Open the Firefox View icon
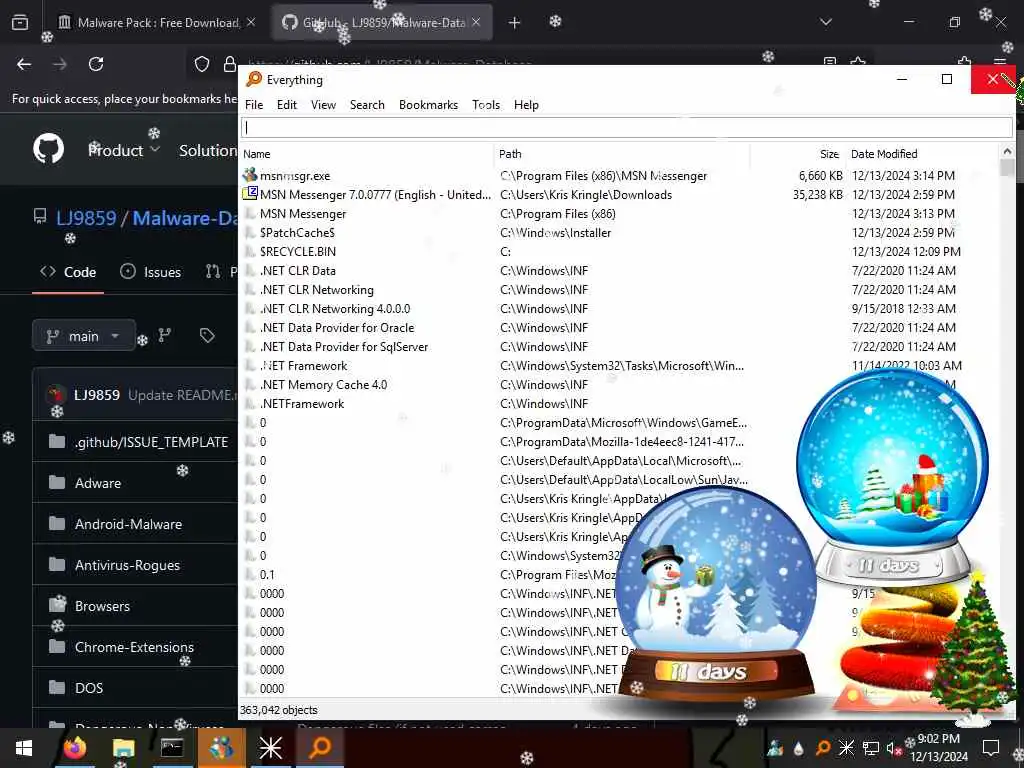The image size is (1024, 768). tap(20, 23)
